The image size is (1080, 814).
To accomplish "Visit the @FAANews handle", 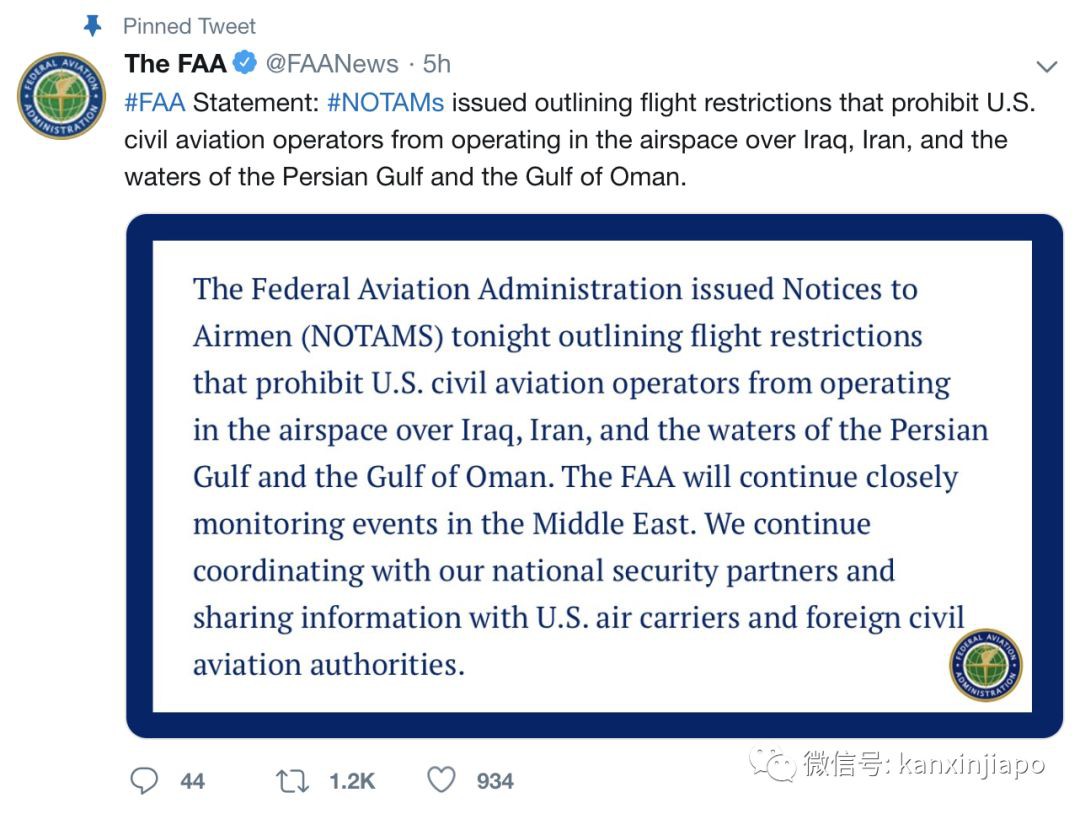I will tap(331, 64).
